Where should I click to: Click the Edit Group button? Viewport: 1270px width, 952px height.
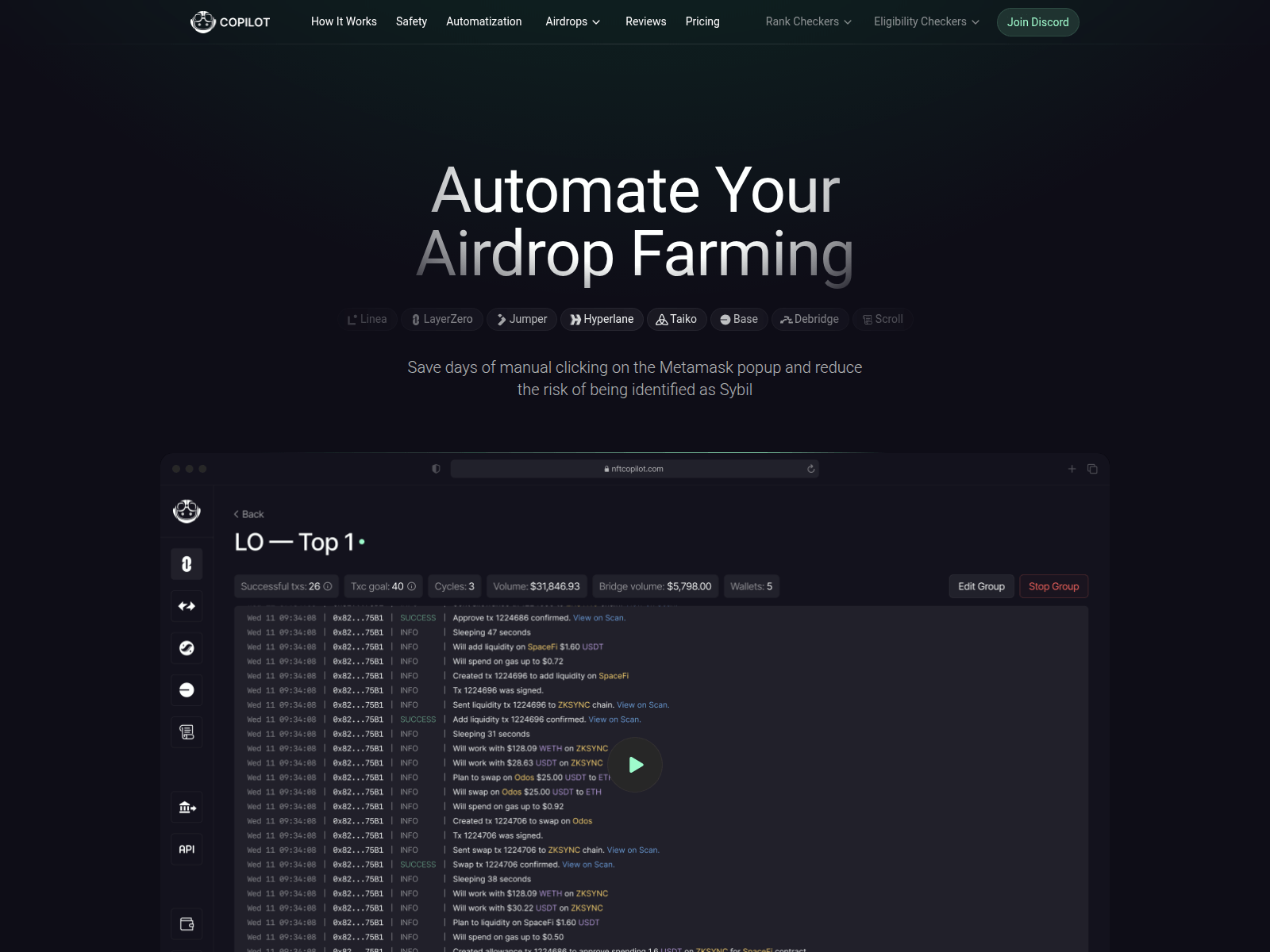tap(981, 586)
